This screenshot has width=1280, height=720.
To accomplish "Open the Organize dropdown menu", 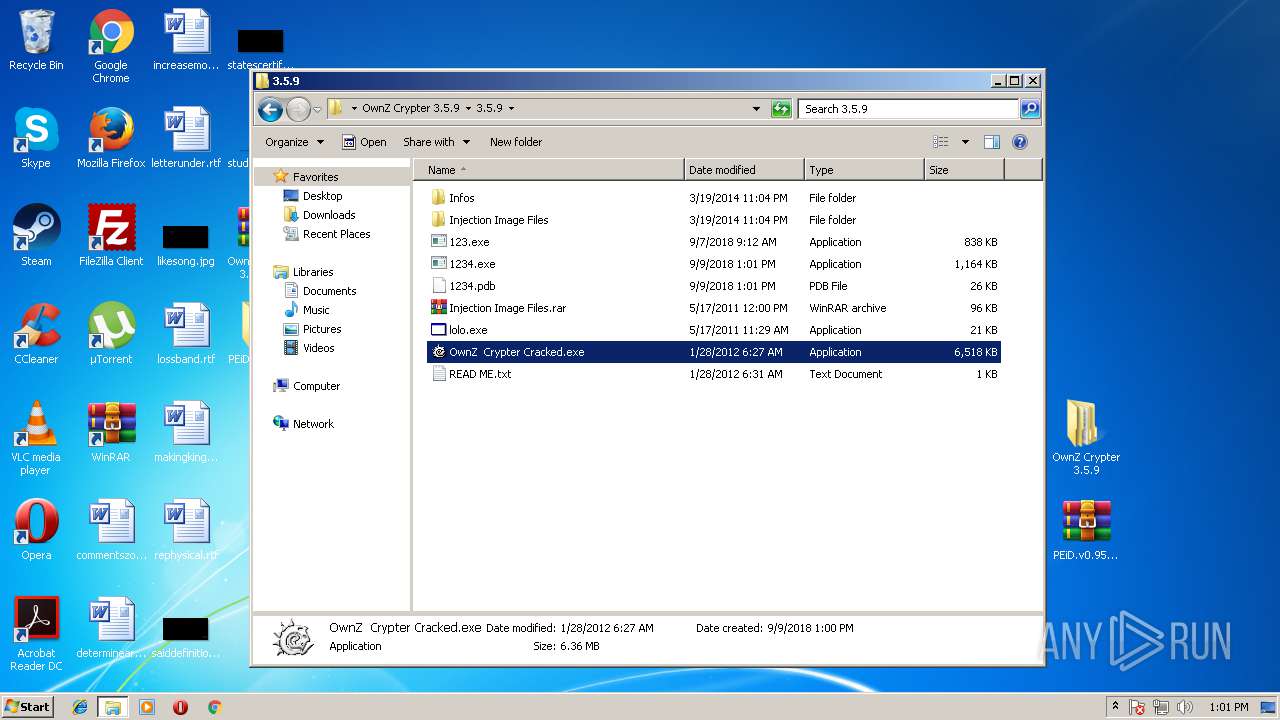I will (x=294, y=142).
